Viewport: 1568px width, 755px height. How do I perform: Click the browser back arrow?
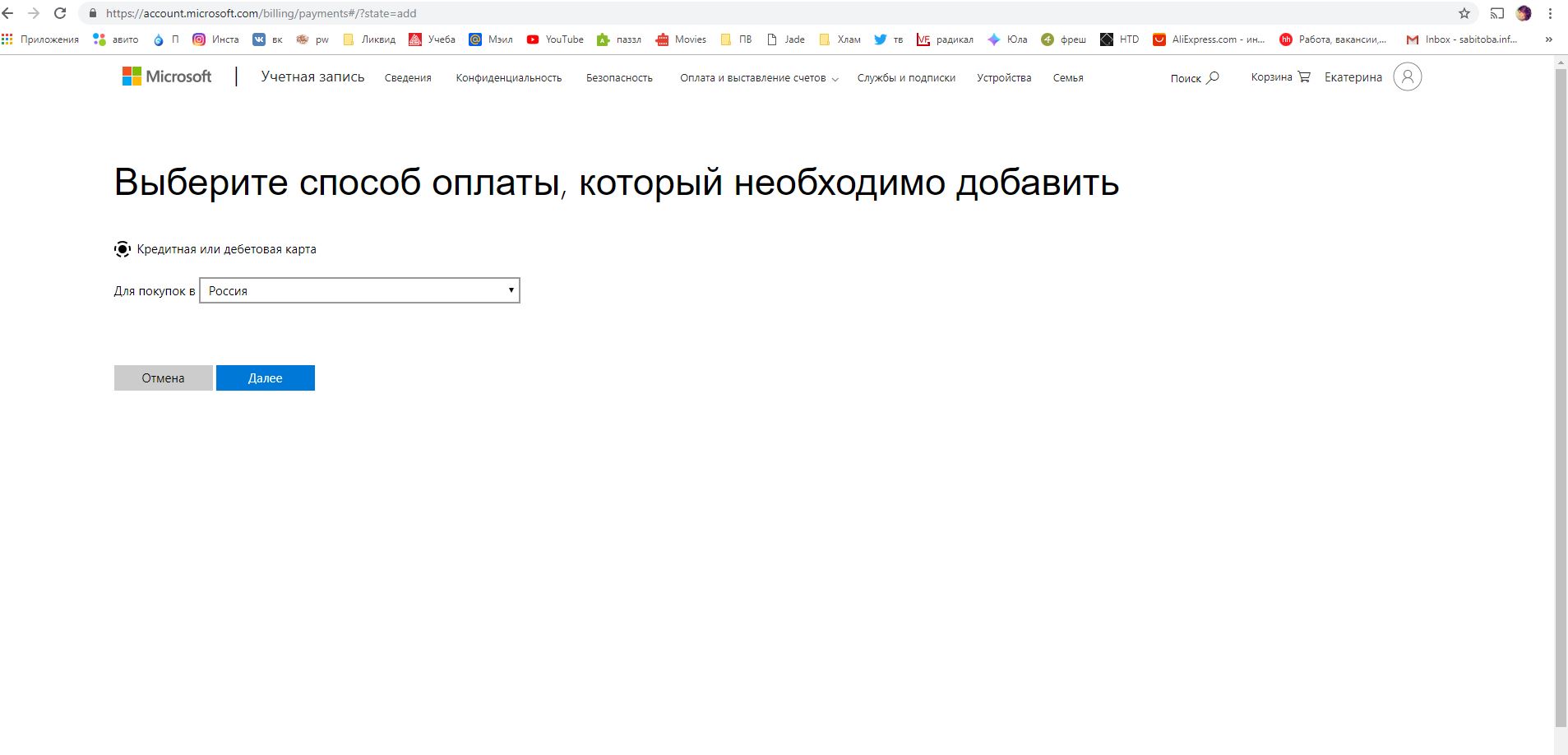pos(8,13)
